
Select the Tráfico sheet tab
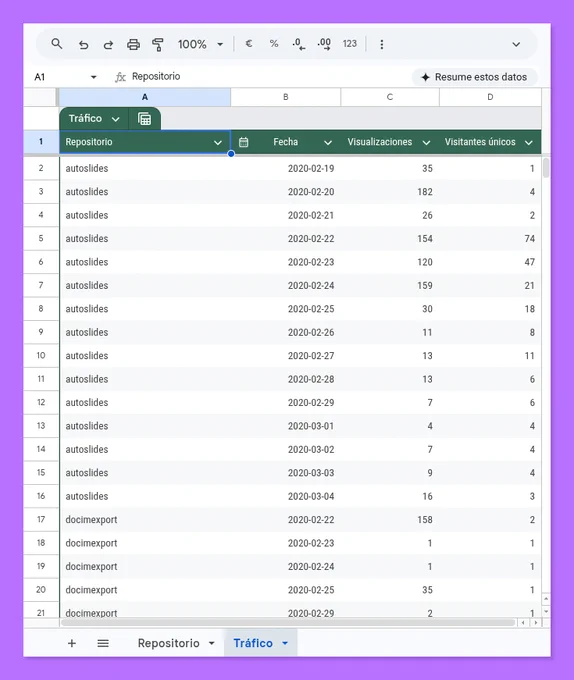pyautogui.click(x=261, y=643)
